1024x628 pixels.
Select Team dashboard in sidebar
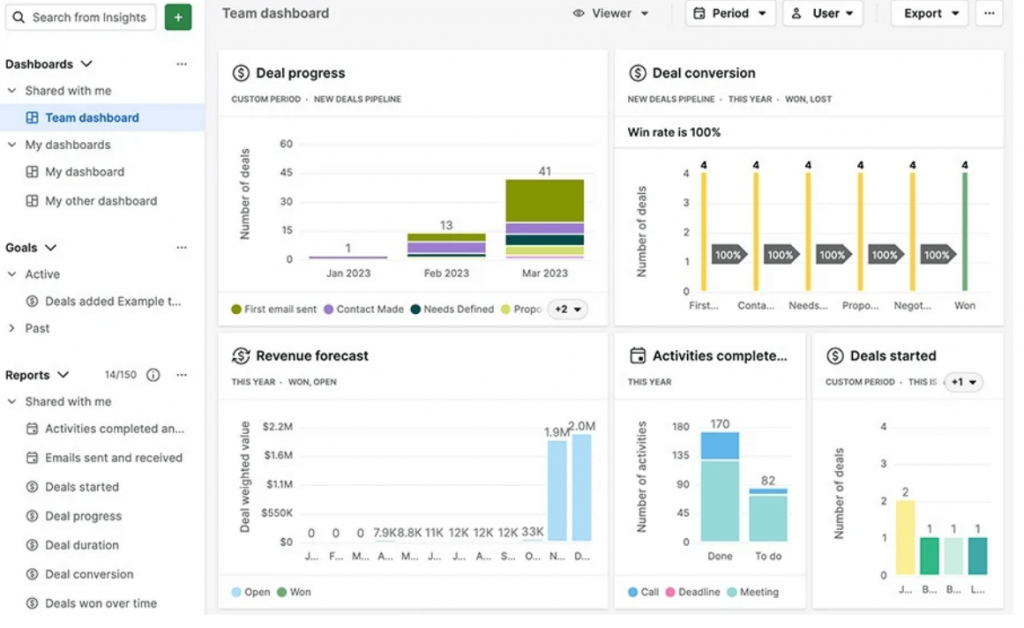pyautogui.click(x=103, y=118)
